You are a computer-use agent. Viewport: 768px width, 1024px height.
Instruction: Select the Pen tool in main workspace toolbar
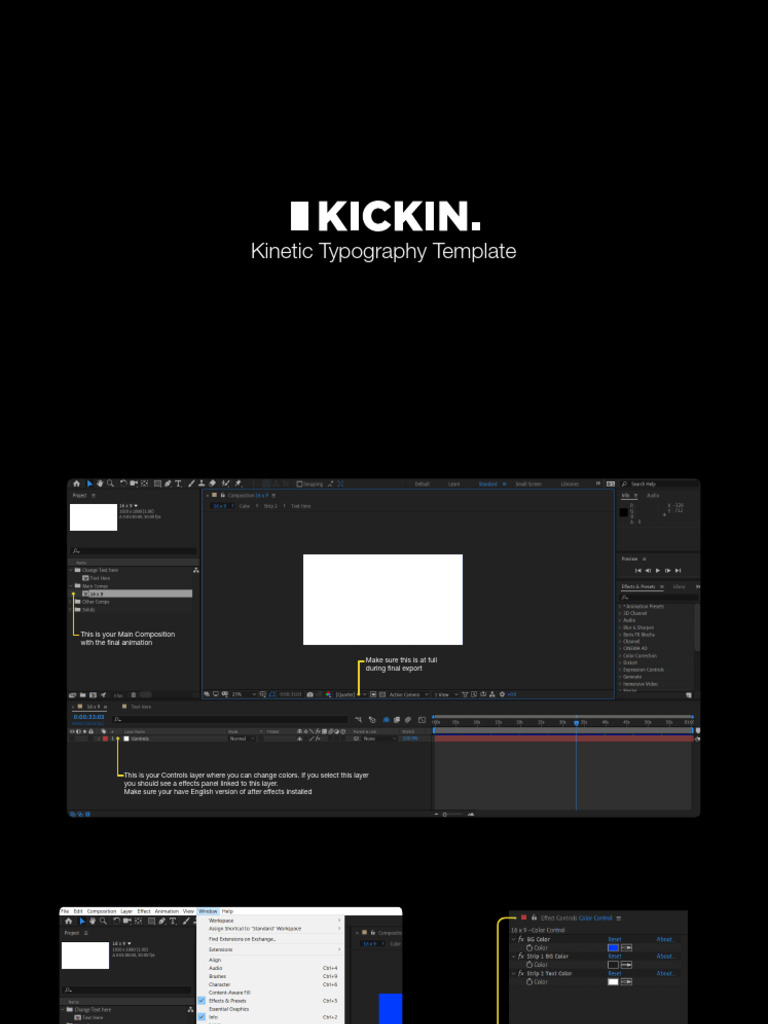tap(168, 484)
